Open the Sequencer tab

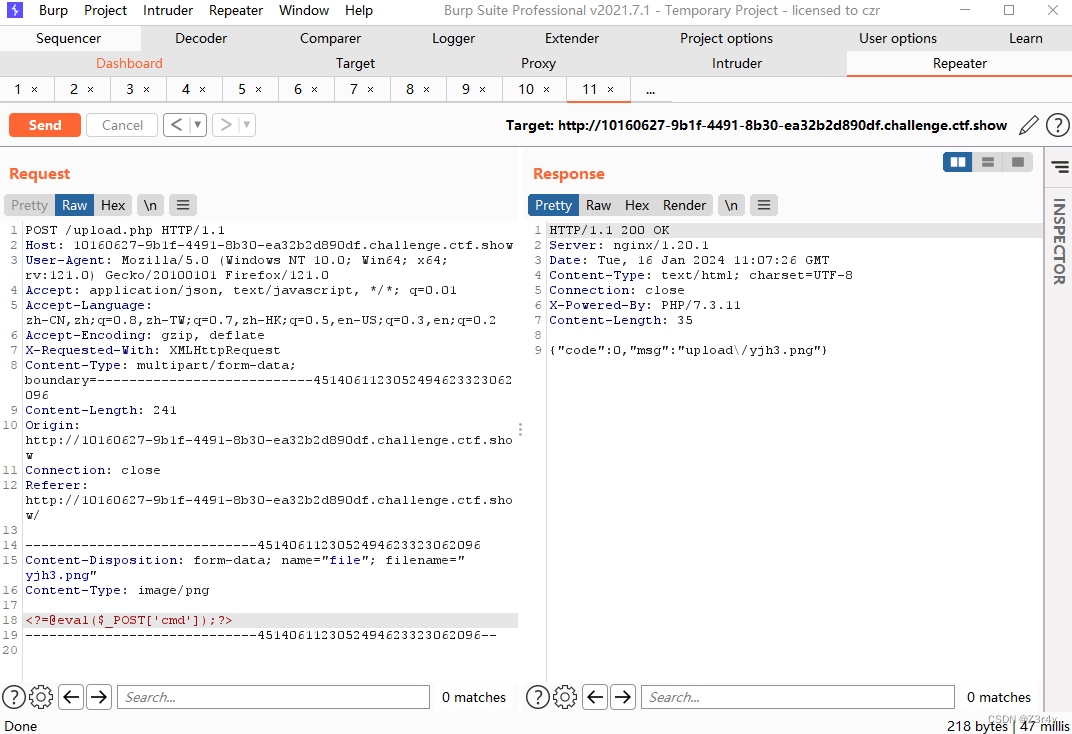68,38
